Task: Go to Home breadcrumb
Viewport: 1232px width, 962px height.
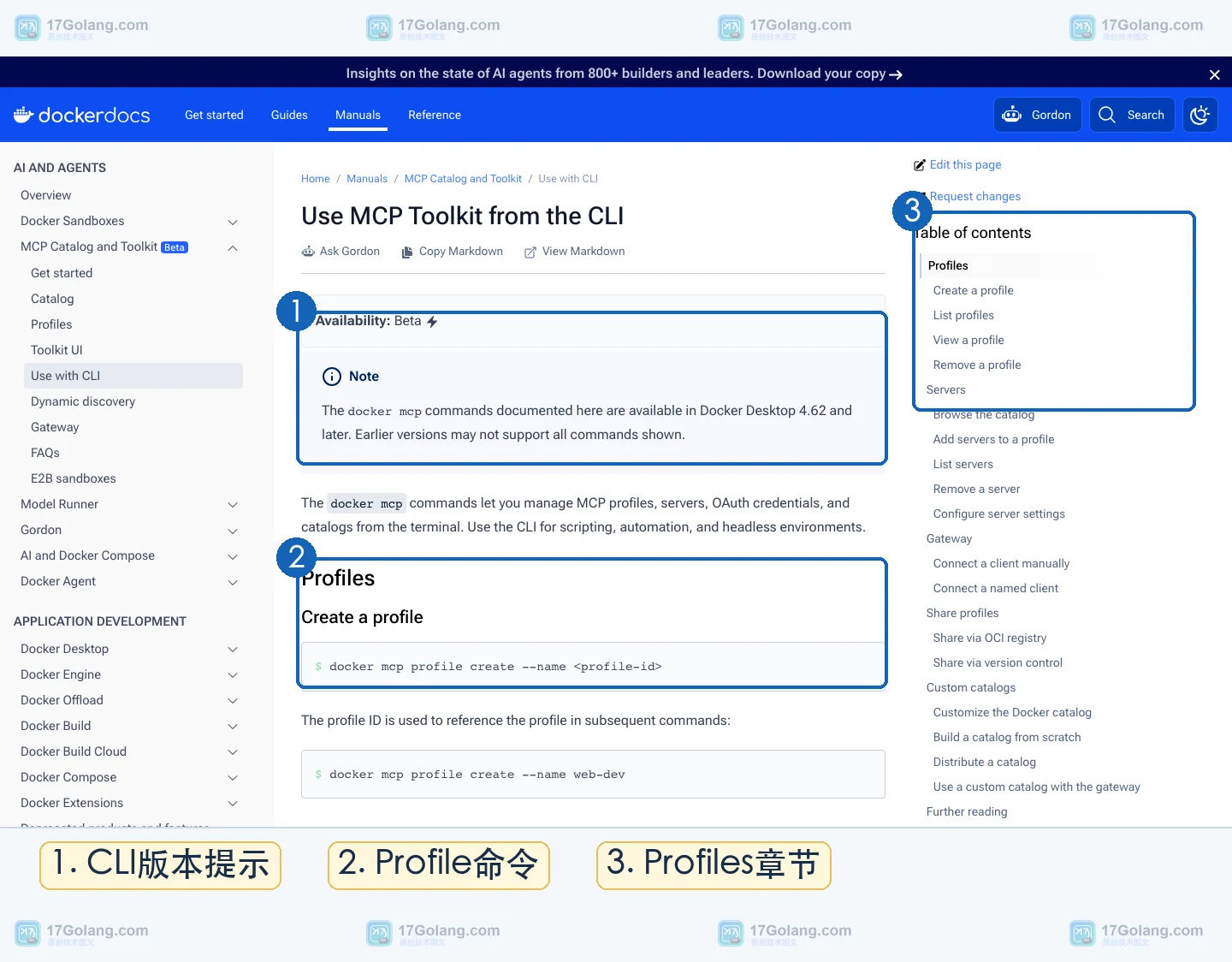Action: coord(315,179)
